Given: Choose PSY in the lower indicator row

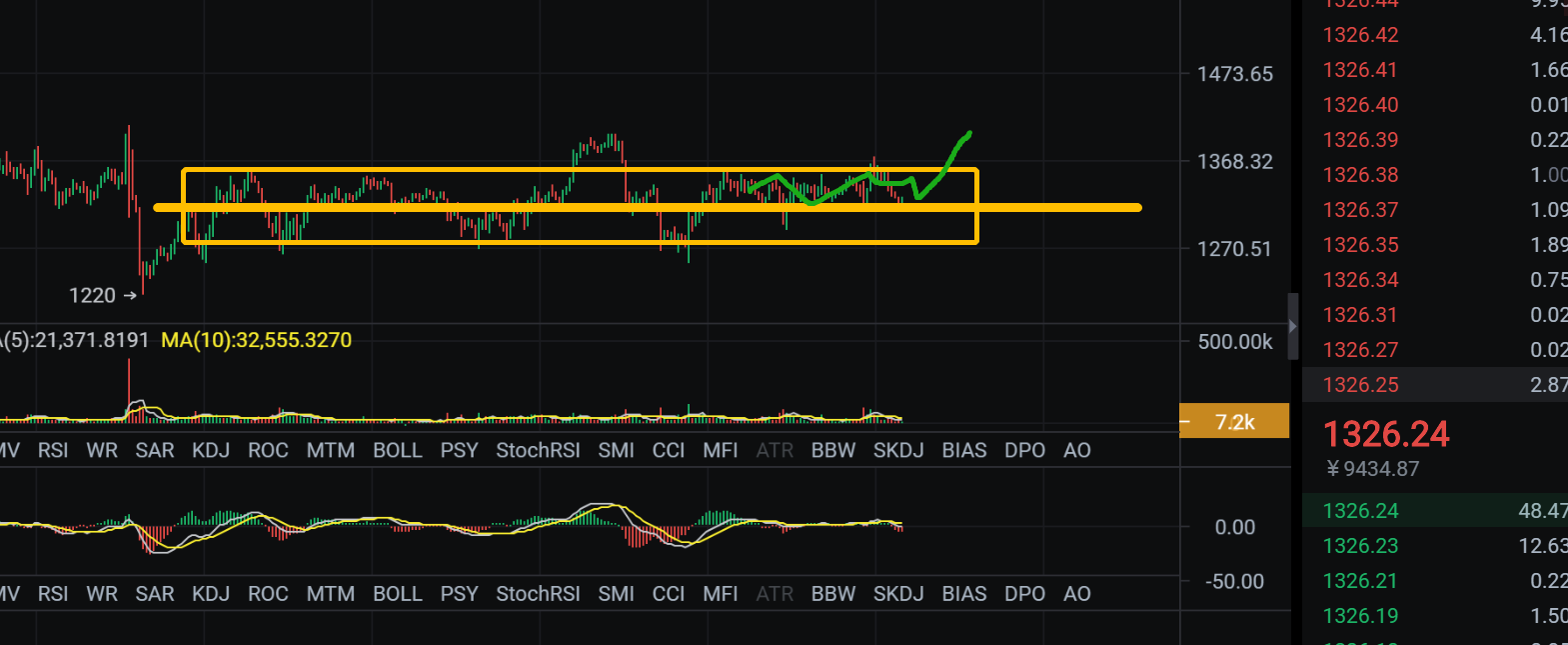Looking at the screenshot, I should (460, 594).
